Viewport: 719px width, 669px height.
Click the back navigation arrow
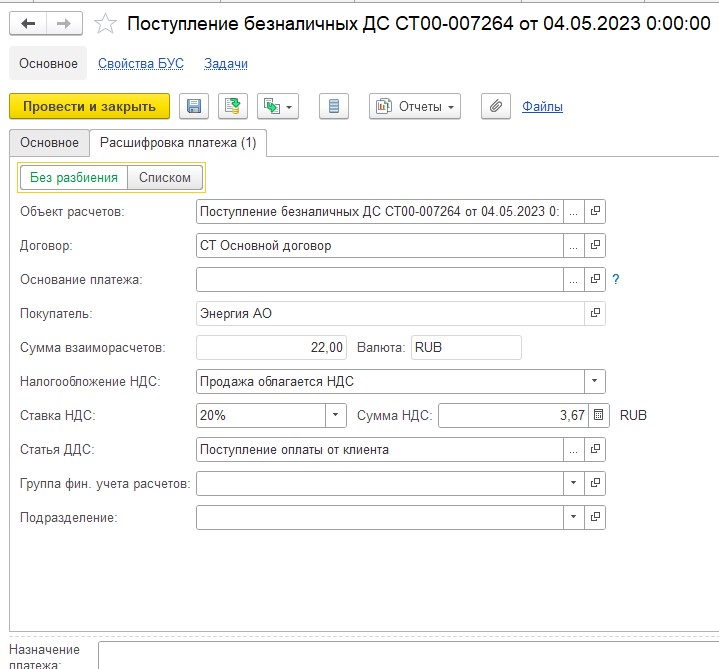27,23
